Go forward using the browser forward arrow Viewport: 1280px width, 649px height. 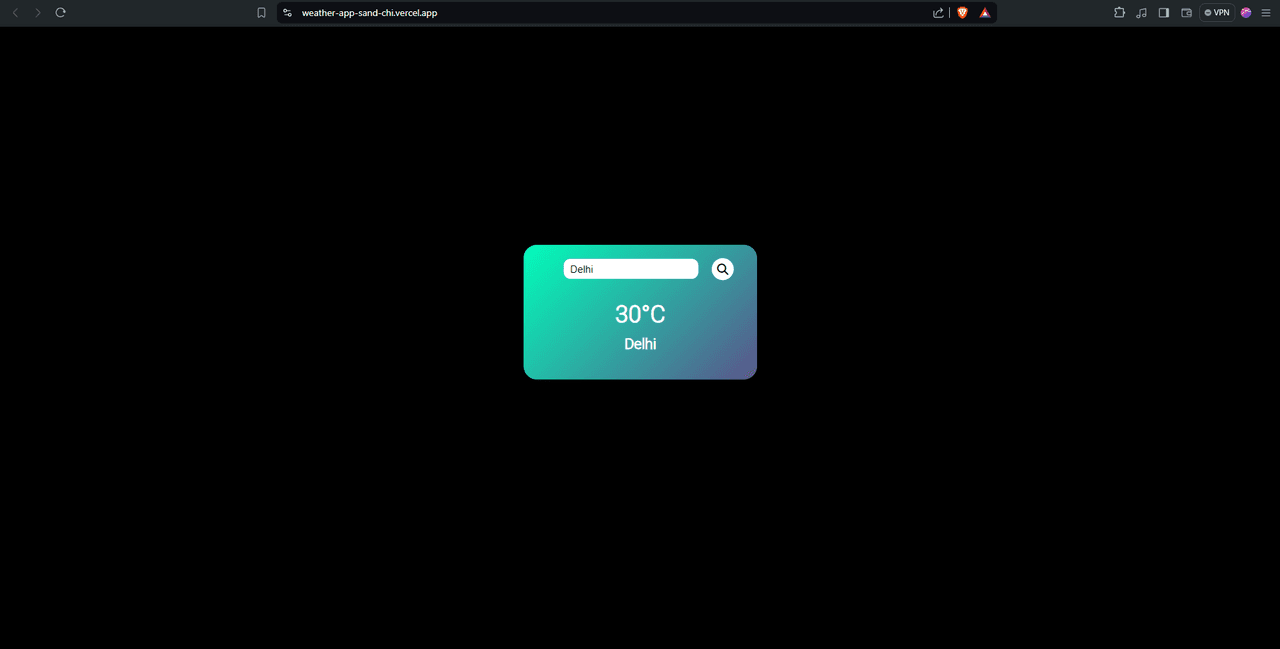tap(38, 13)
